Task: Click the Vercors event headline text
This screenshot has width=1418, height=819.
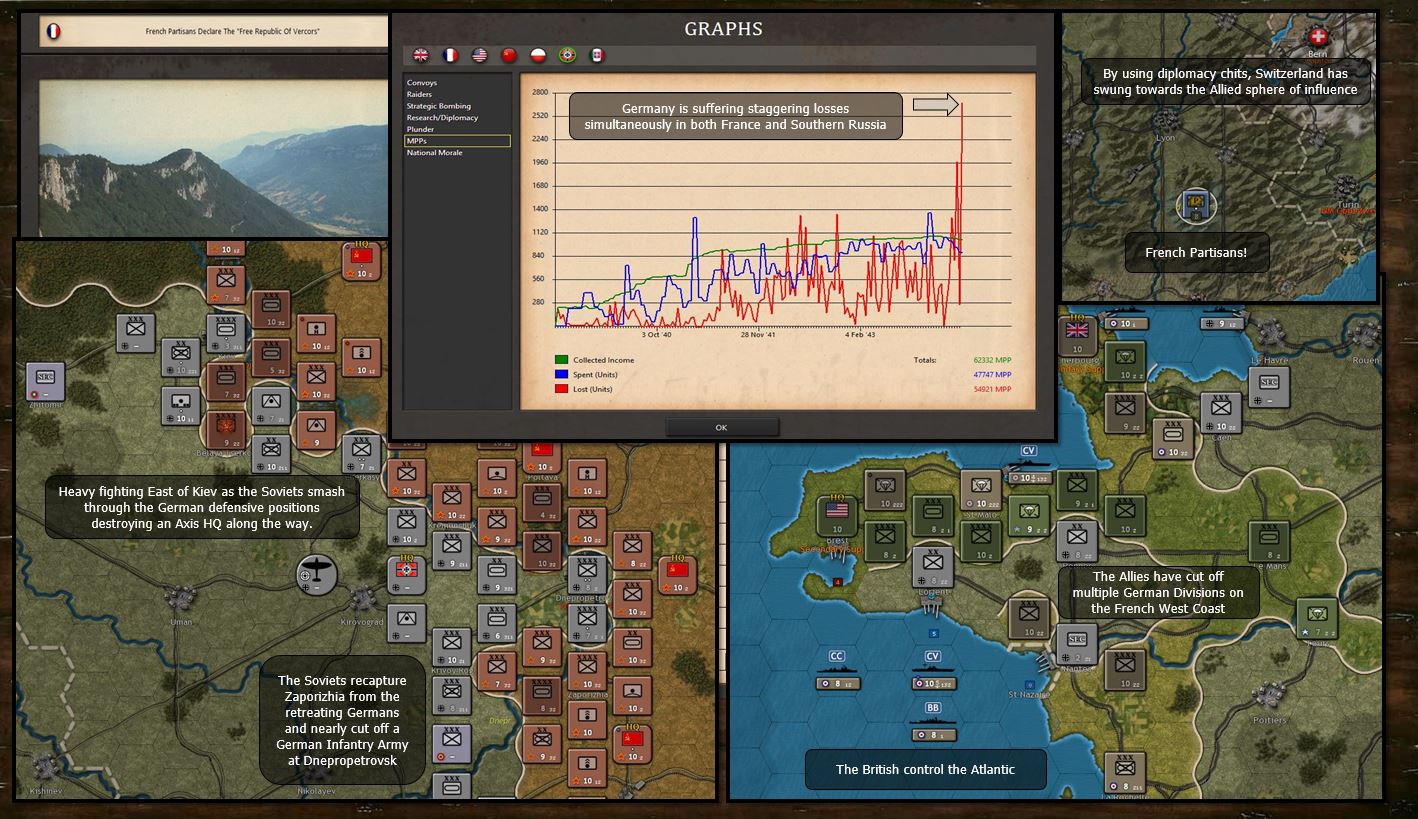Action: click(233, 32)
